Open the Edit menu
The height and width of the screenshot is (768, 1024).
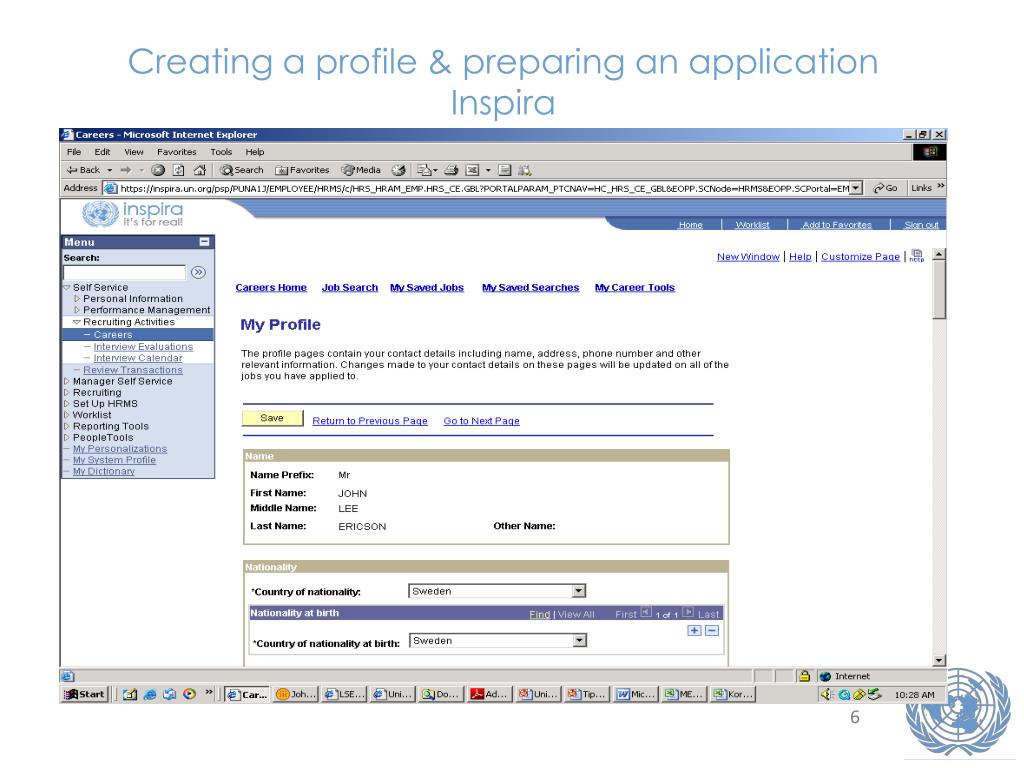103,152
